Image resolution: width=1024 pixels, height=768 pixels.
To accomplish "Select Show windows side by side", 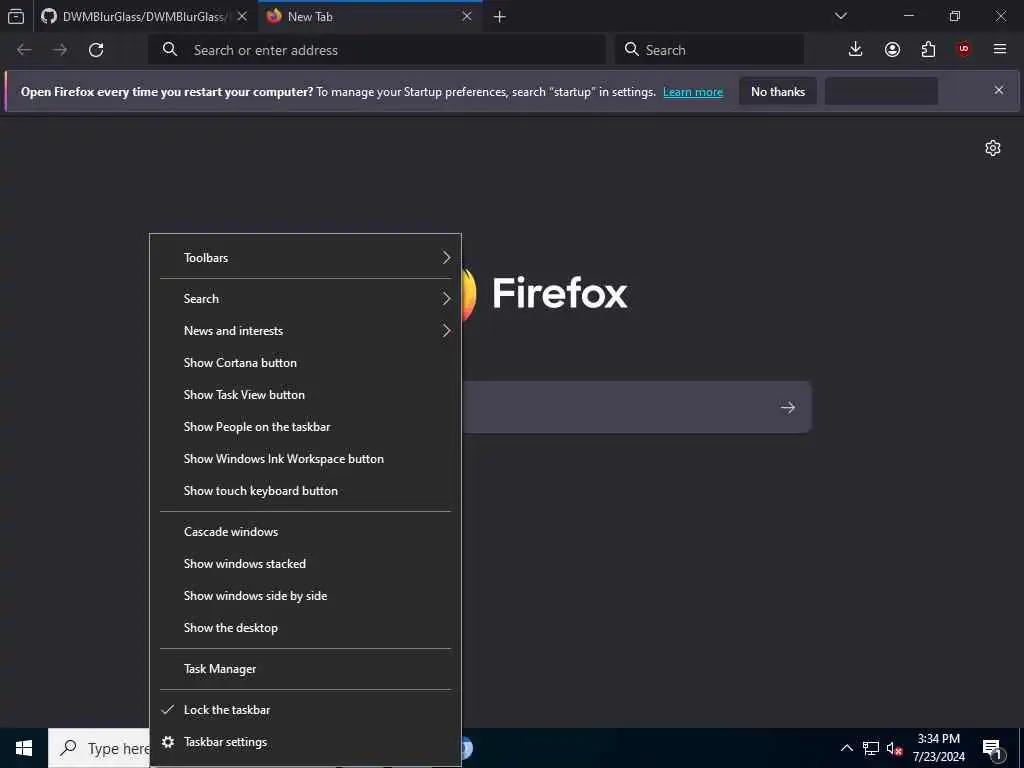I will pyautogui.click(x=306, y=596).
